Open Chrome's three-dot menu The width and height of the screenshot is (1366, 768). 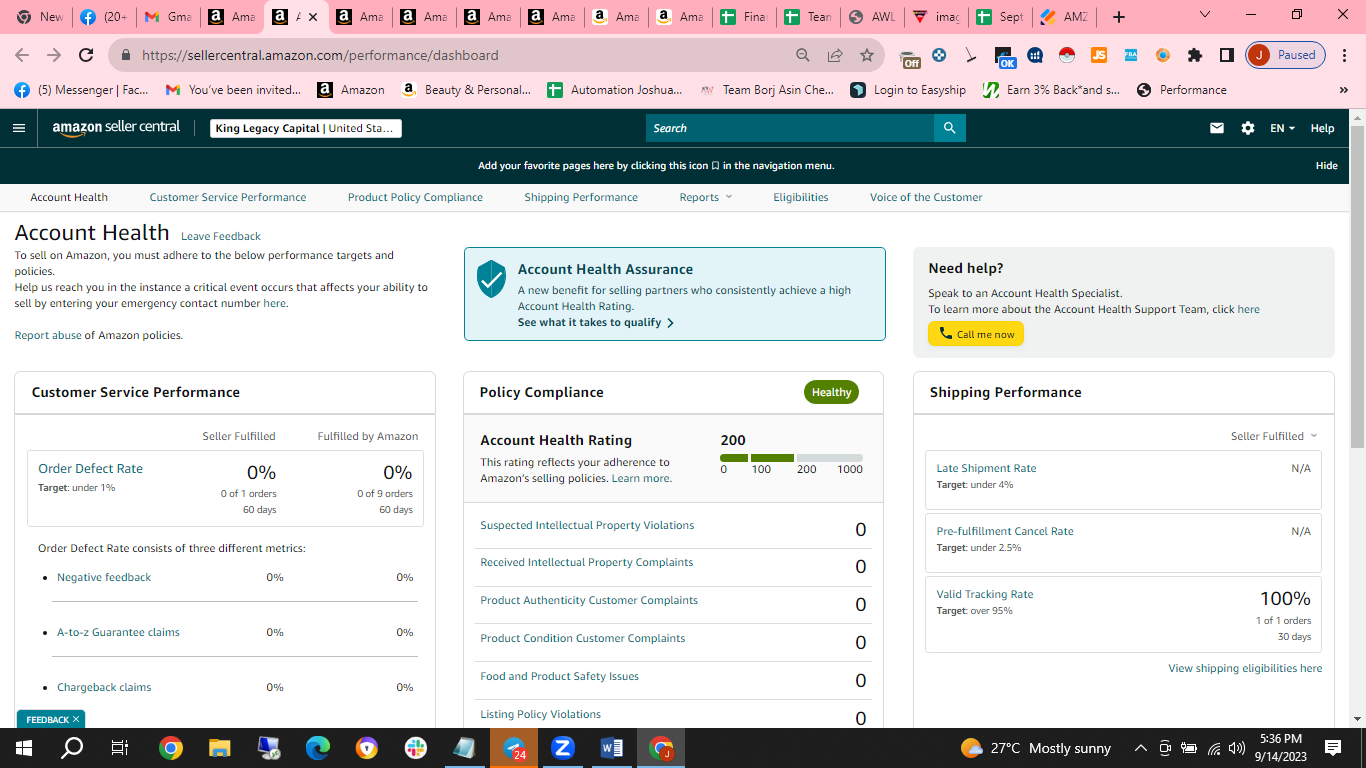click(1344, 55)
